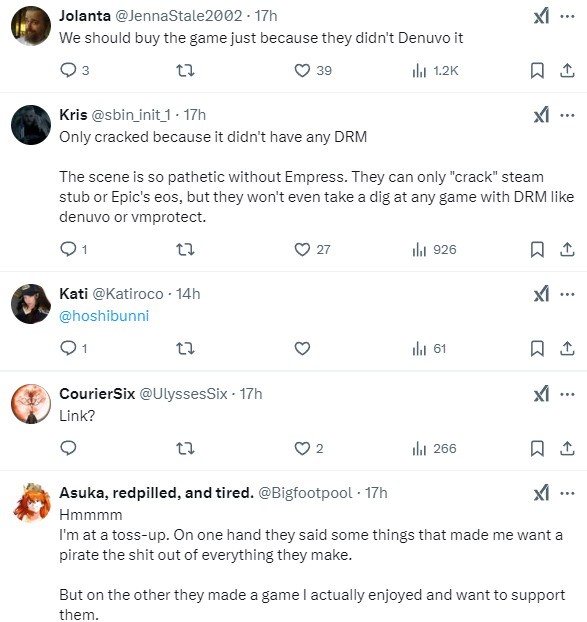
Task: Reply to CourierSix's Link? tweet
Action: click(68, 448)
